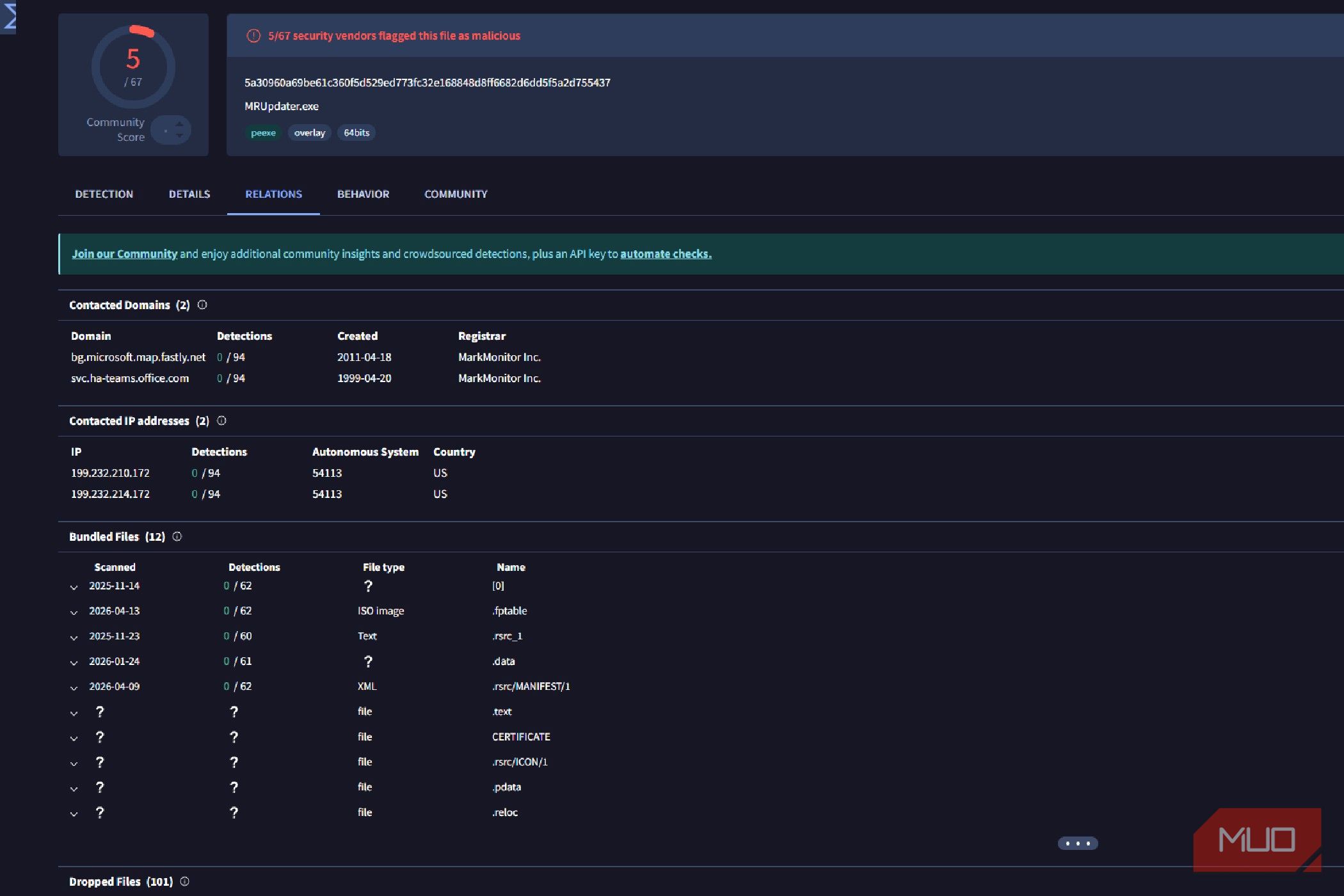Expand the .reloc bundled file row
The height and width of the screenshot is (896, 1344).
click(74, 814)
